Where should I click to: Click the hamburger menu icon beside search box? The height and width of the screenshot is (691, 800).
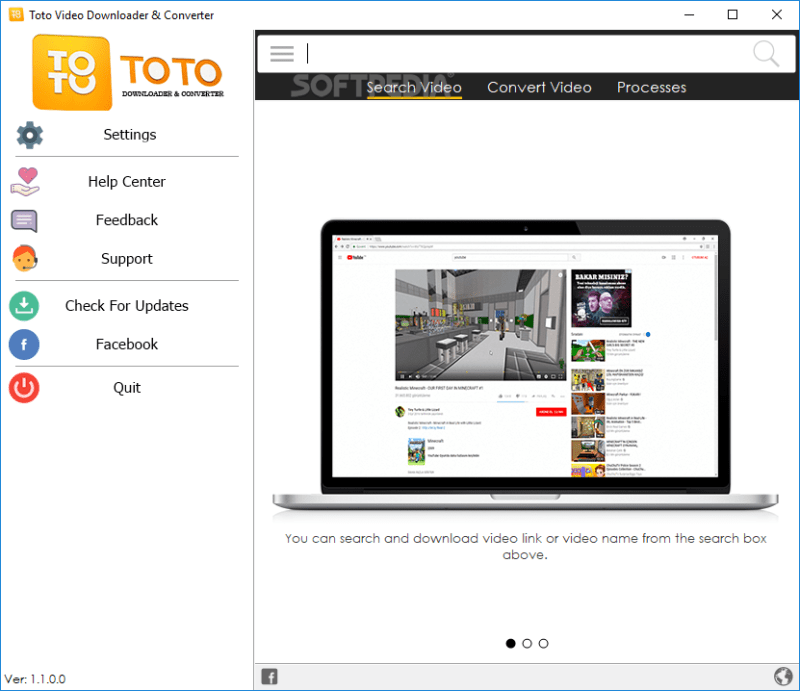pos(282,54)
